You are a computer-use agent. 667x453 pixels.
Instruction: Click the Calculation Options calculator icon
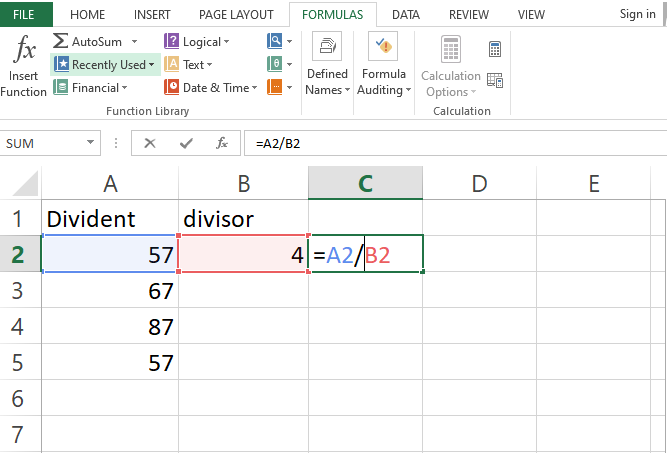click(x=451, y=49)
